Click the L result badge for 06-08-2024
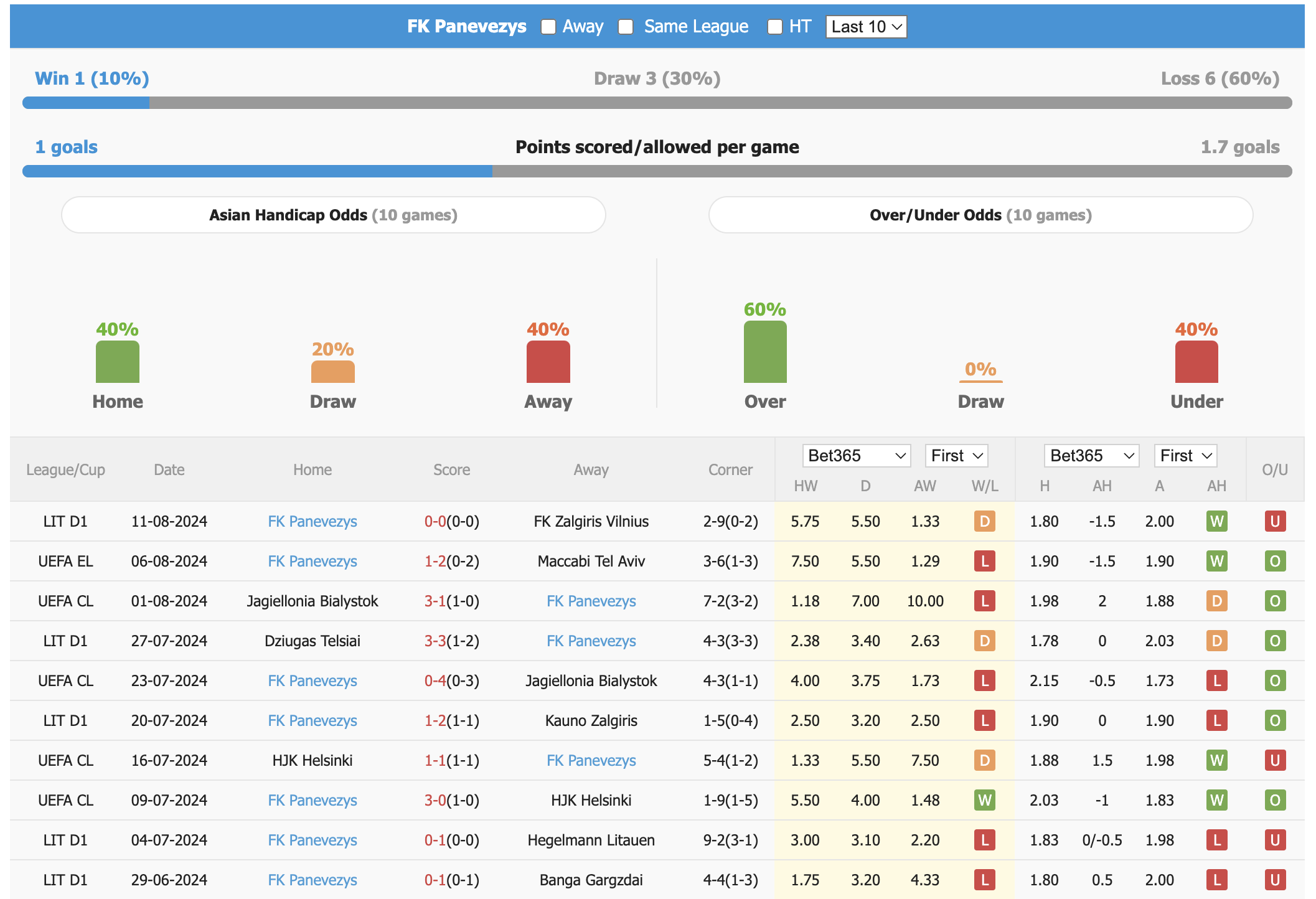 click(985, 561)
